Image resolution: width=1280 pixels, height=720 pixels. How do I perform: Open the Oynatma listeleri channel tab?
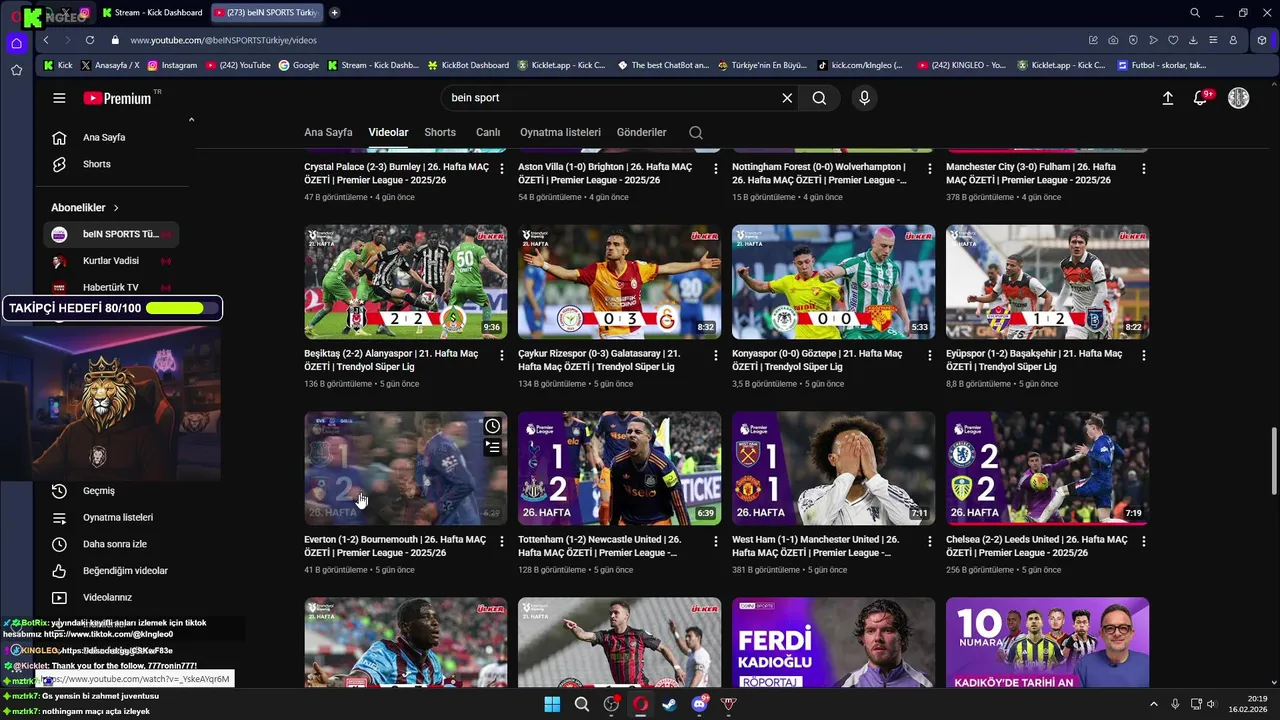560,132
